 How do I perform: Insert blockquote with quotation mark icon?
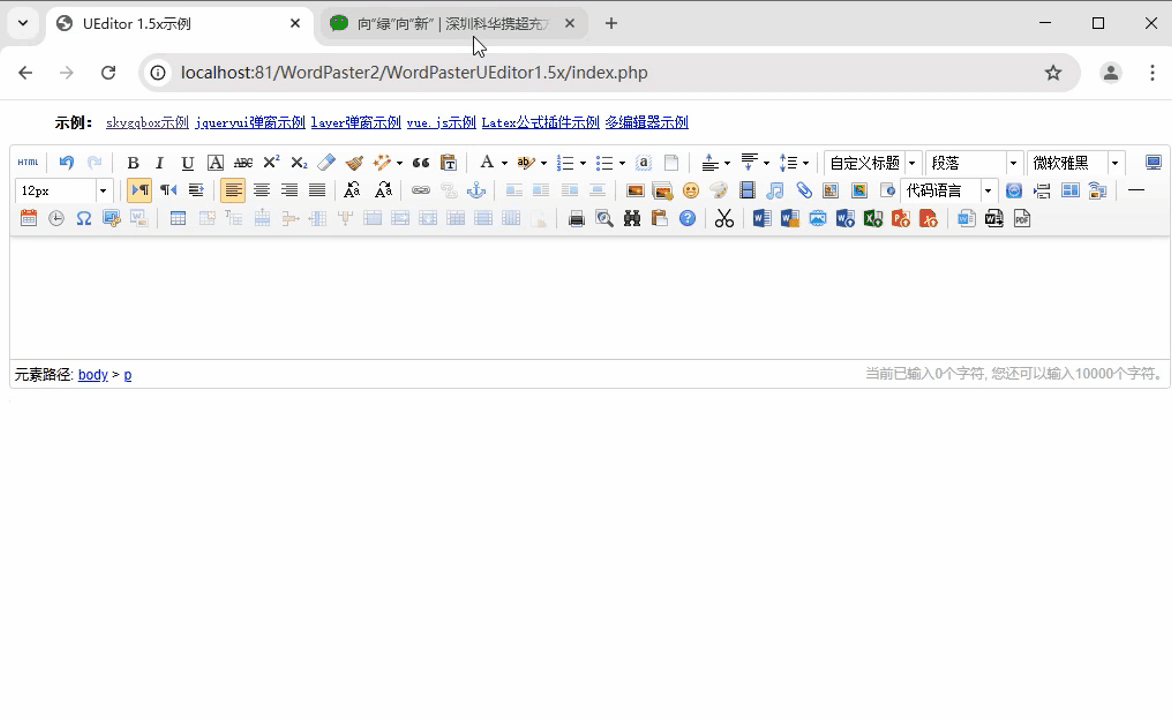coord(421,163)
